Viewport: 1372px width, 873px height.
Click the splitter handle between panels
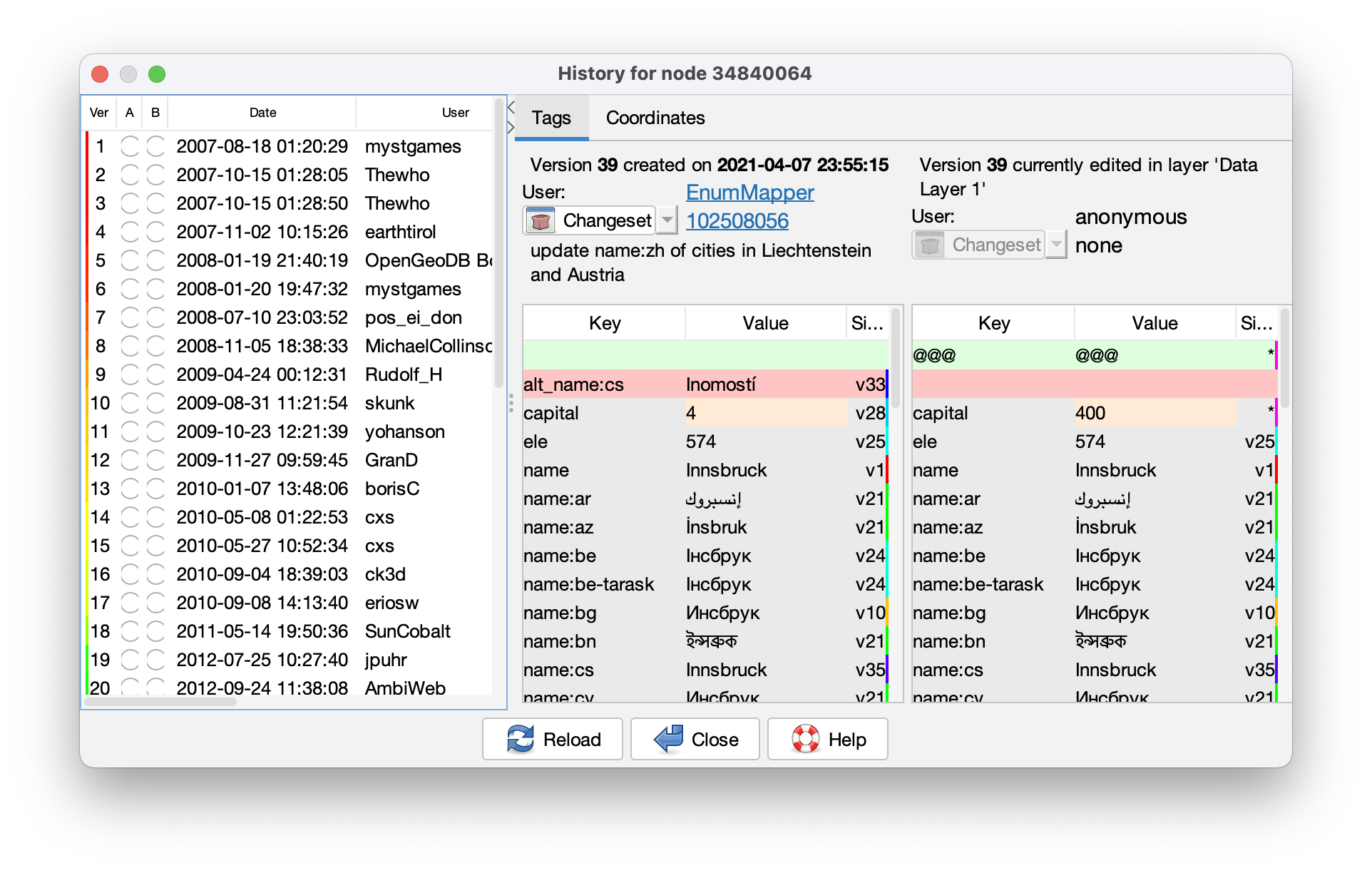[511, 403]
